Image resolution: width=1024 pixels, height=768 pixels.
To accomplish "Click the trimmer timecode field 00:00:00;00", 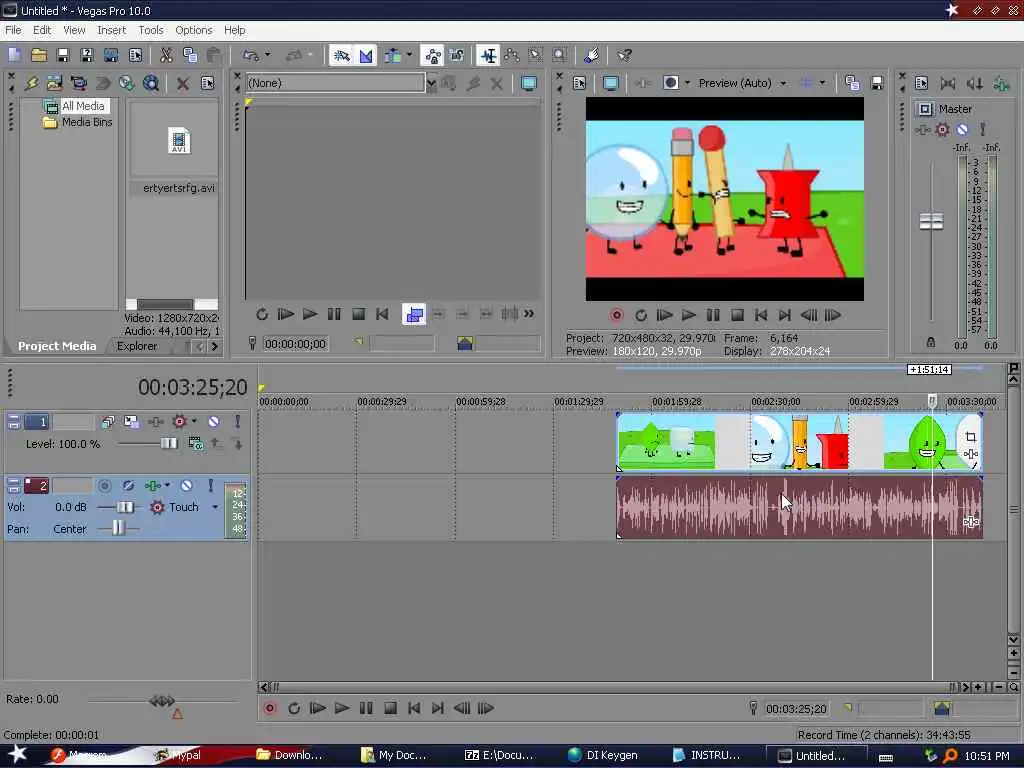I will click(x=295, y=344).
